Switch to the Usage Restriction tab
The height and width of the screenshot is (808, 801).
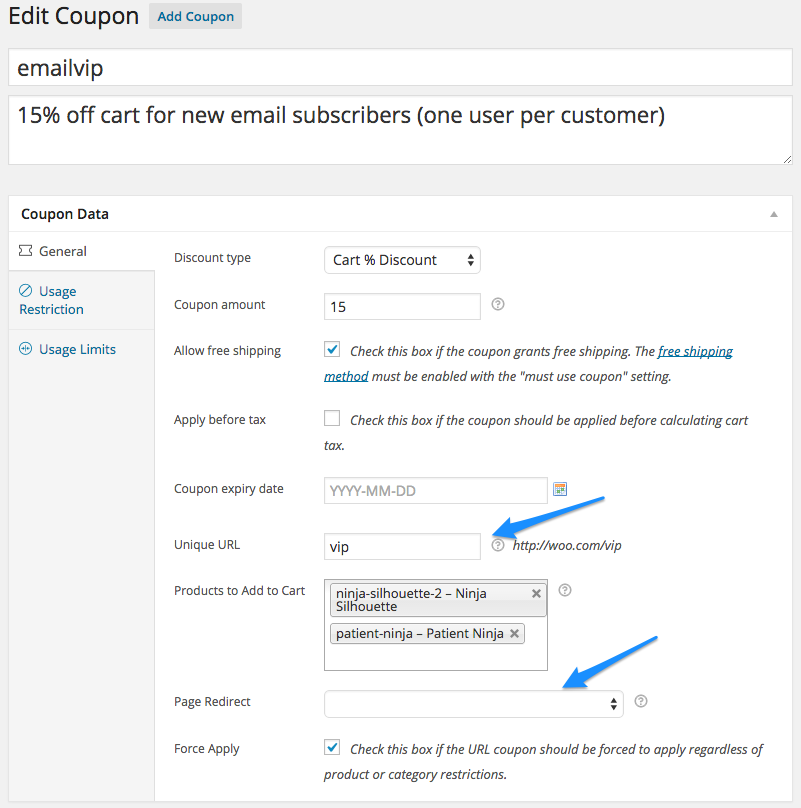pyautogui.click(x=52, y=300)
